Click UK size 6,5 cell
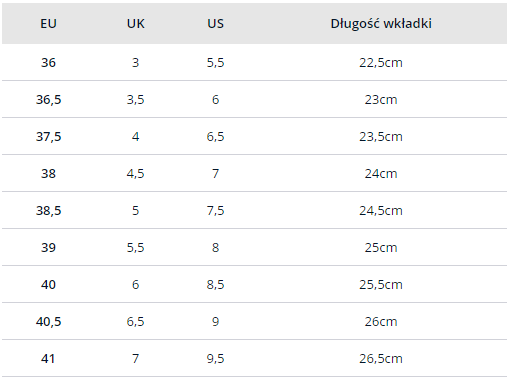 coord(135,322)
